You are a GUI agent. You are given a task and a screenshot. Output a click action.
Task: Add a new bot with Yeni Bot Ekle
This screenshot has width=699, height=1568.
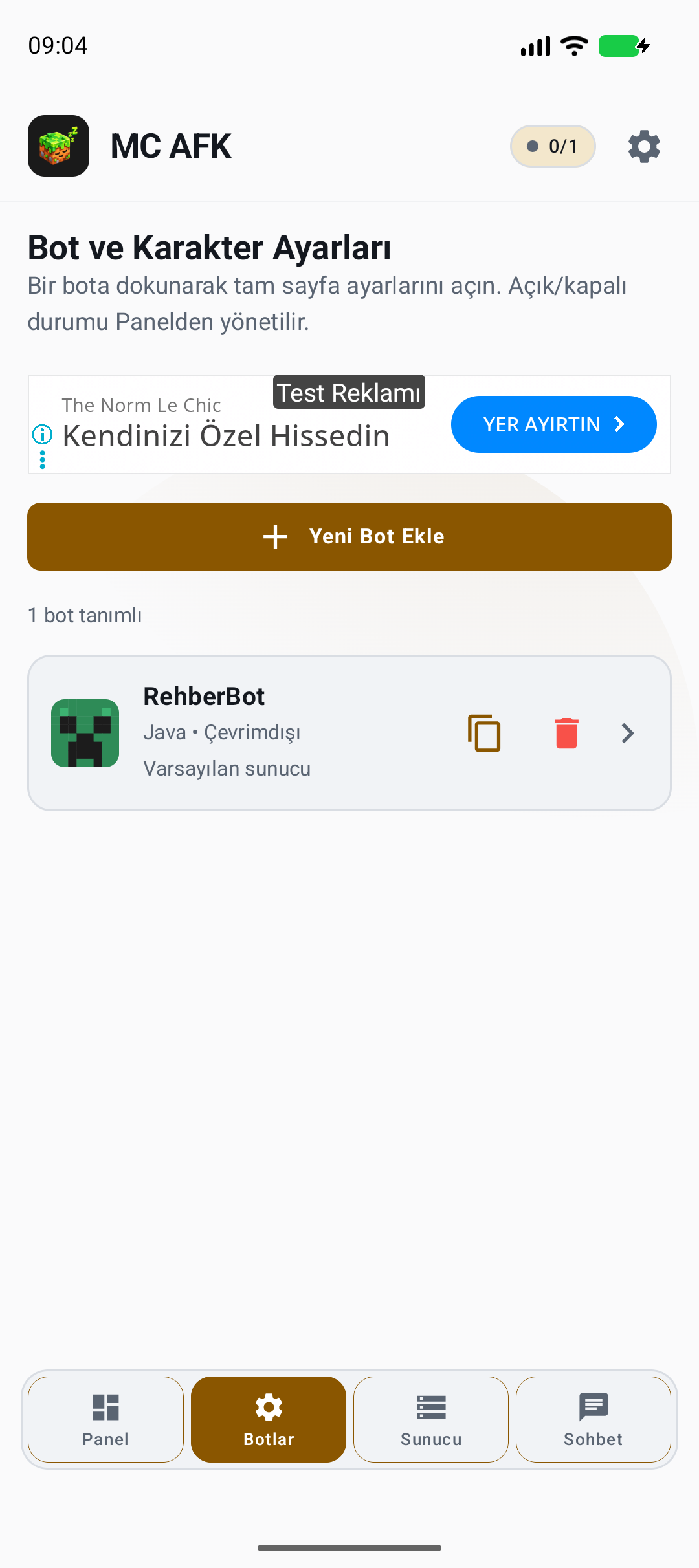349,536
